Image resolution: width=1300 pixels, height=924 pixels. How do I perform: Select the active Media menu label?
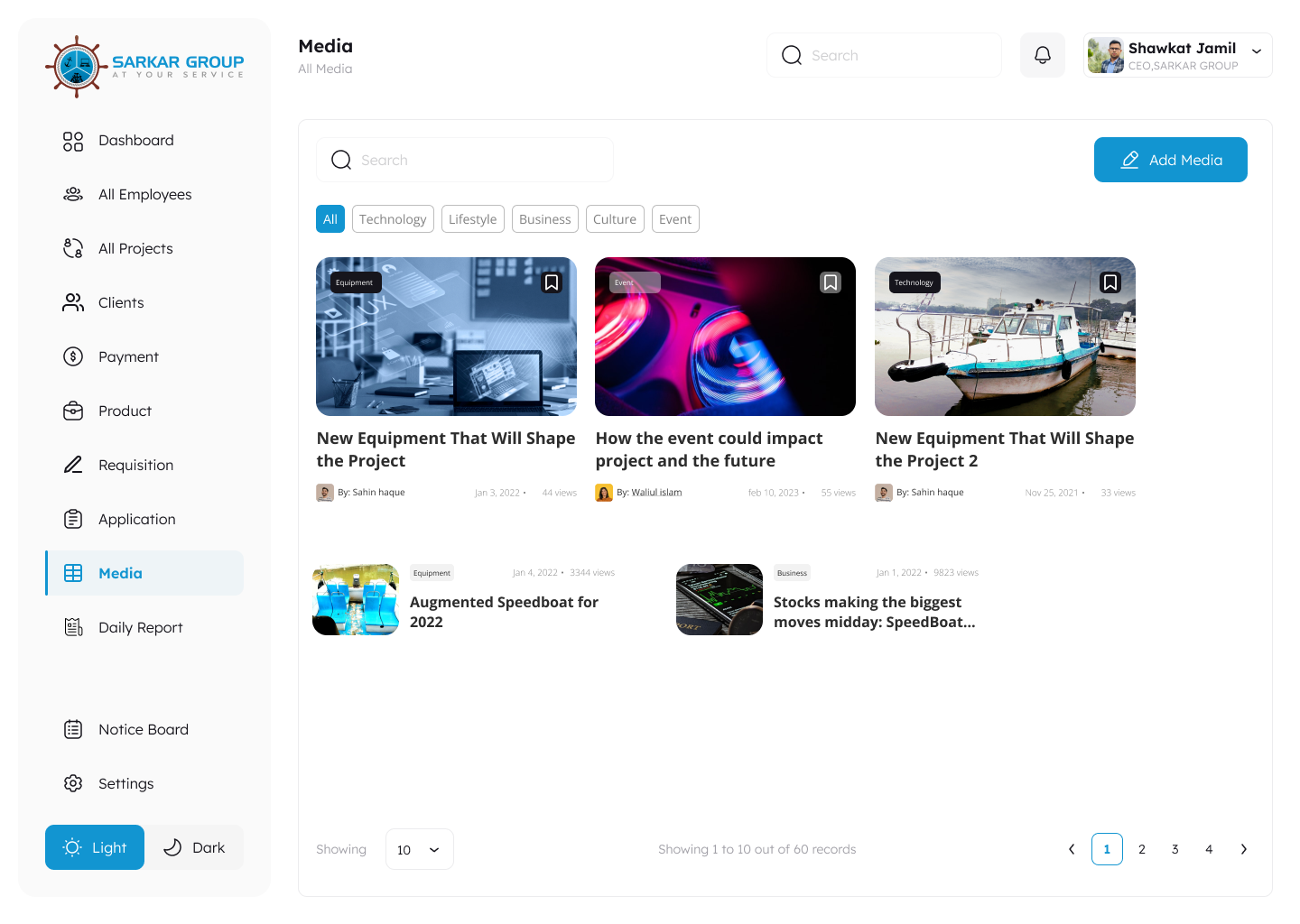pos(120,574)
